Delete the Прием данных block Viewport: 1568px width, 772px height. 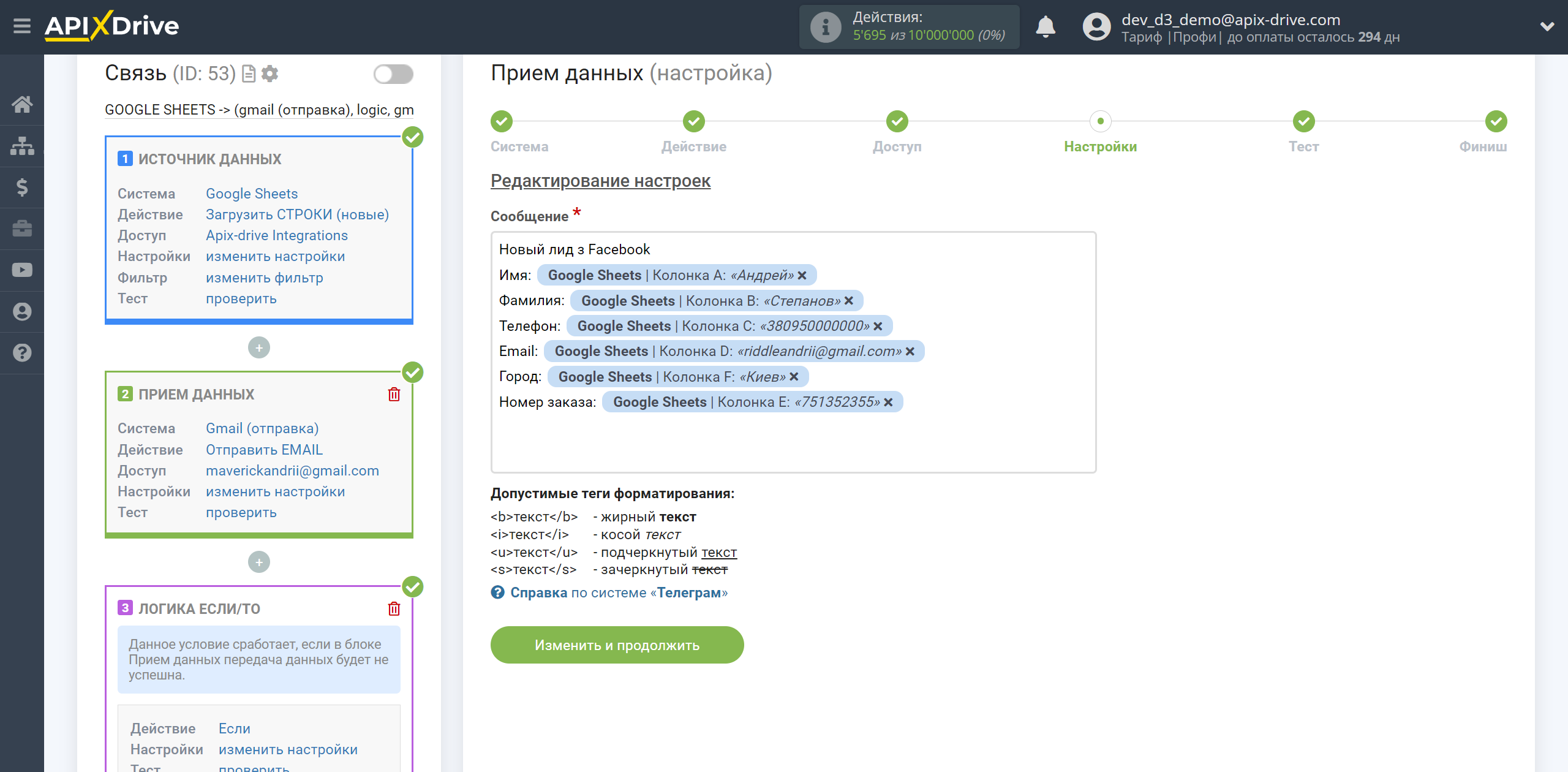[x=394, y=394]
